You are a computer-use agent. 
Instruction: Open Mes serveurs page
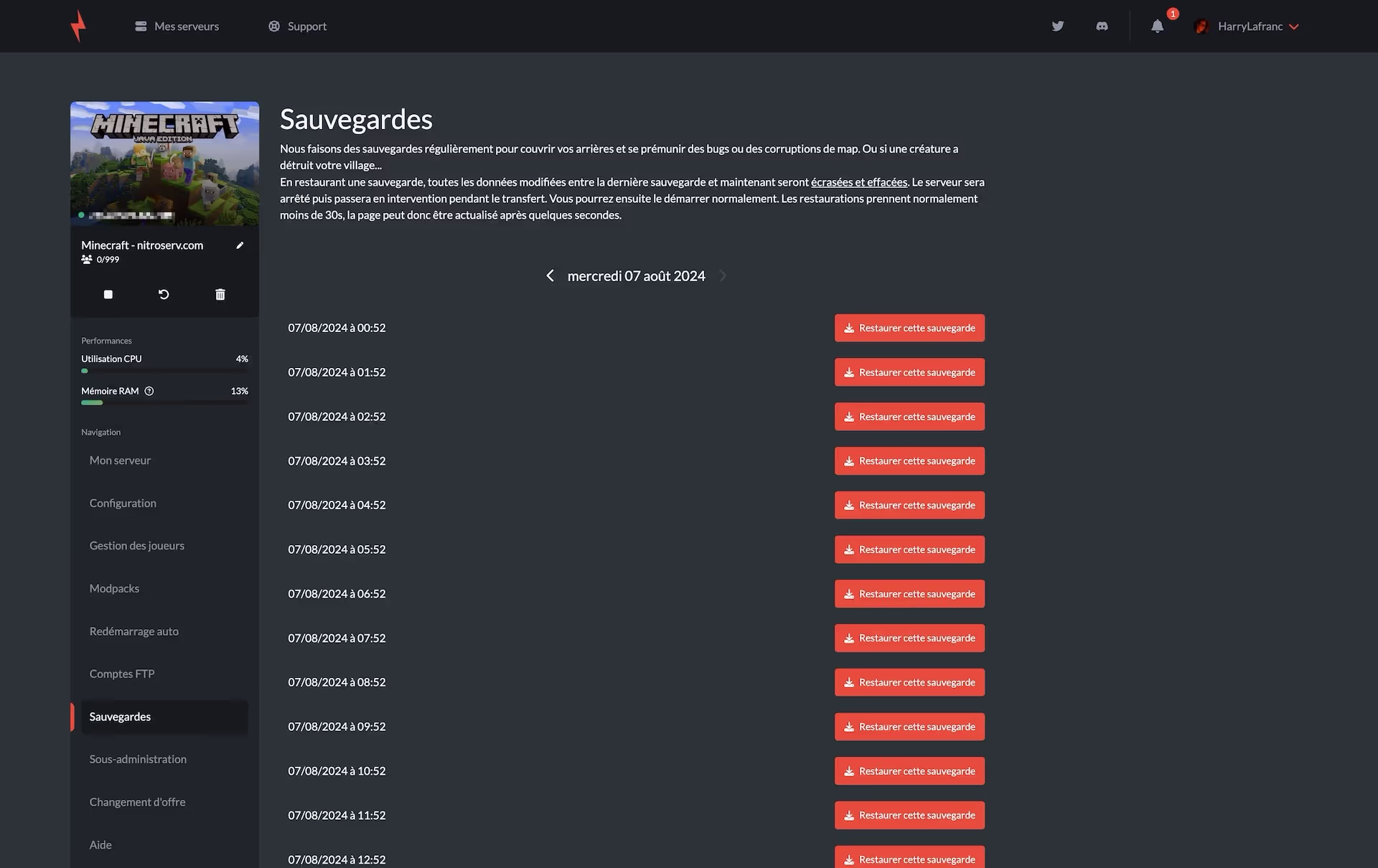pos(177,27)
